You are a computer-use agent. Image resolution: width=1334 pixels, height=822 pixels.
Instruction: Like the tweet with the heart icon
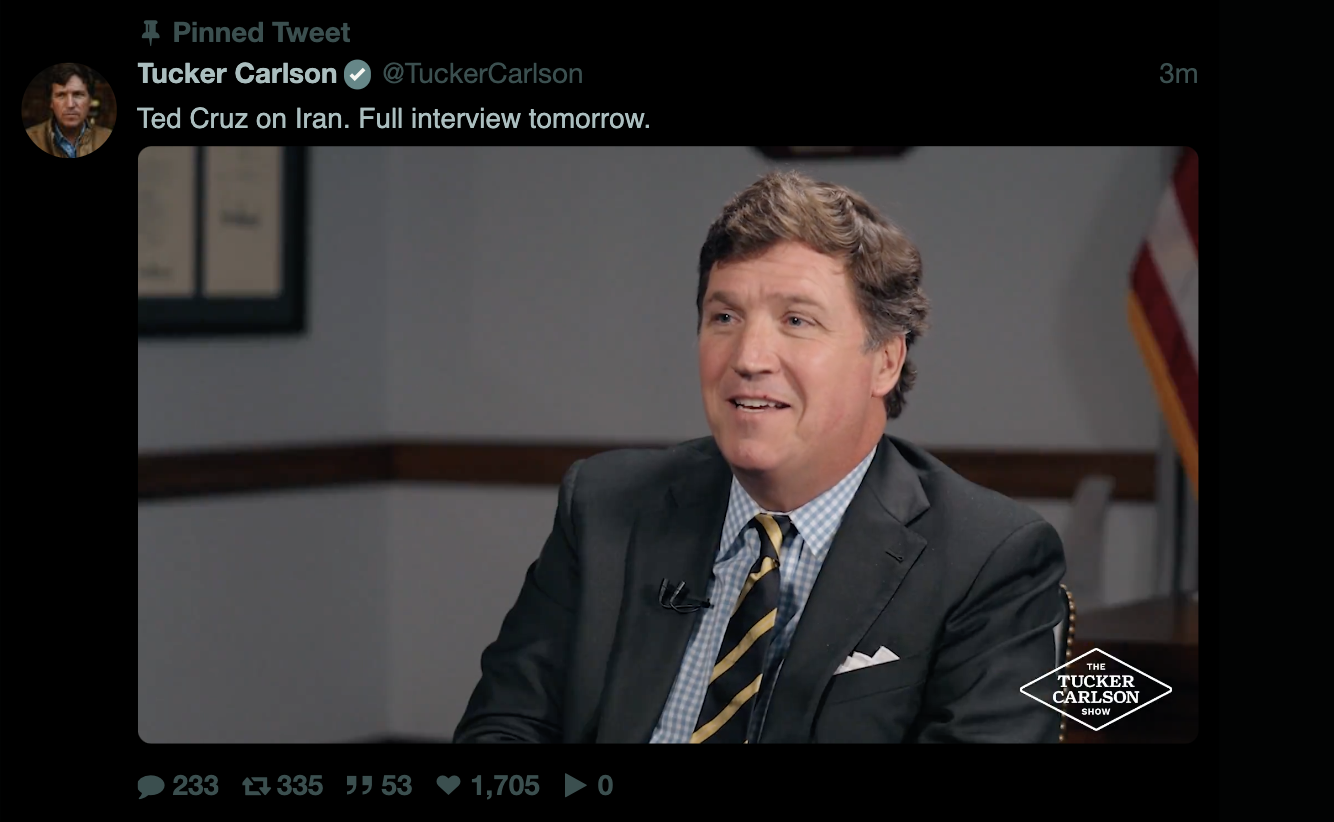click(x=449, y=786)
